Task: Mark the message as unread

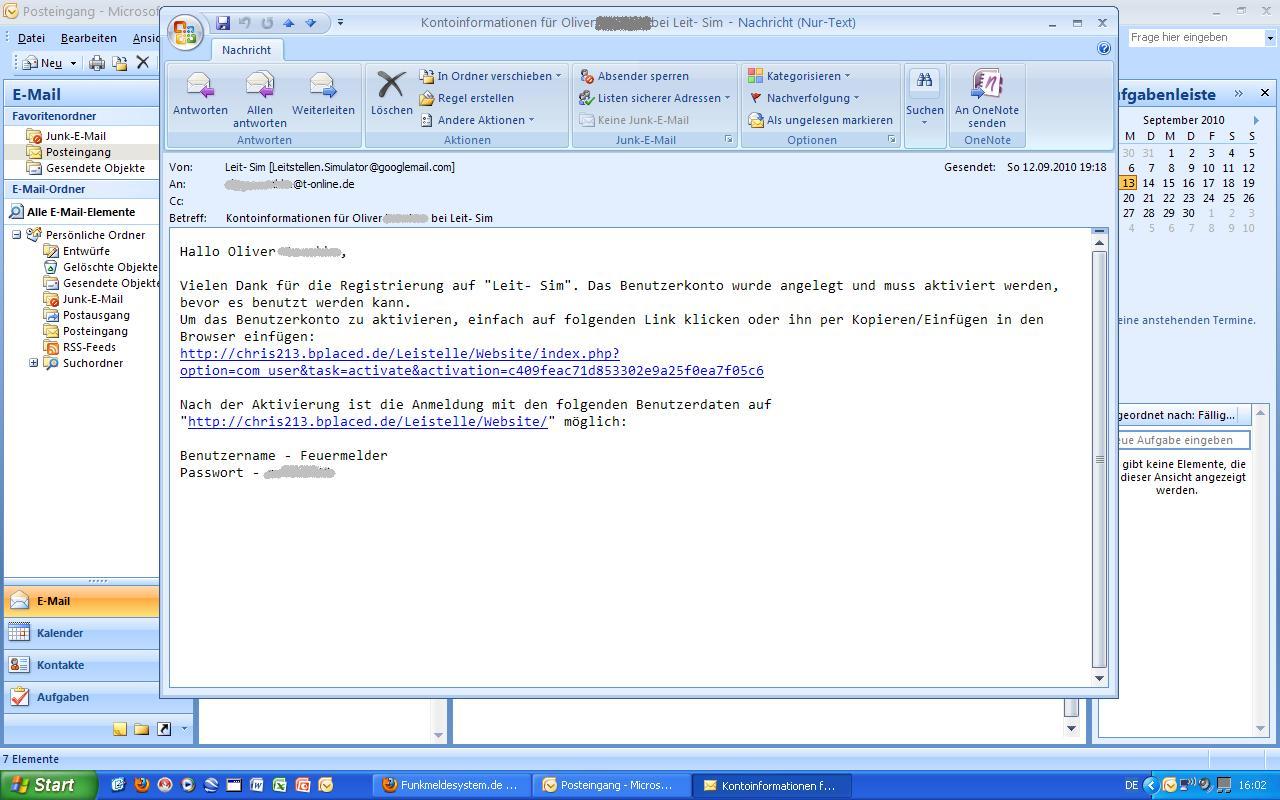Action: [x=821, y=120]
